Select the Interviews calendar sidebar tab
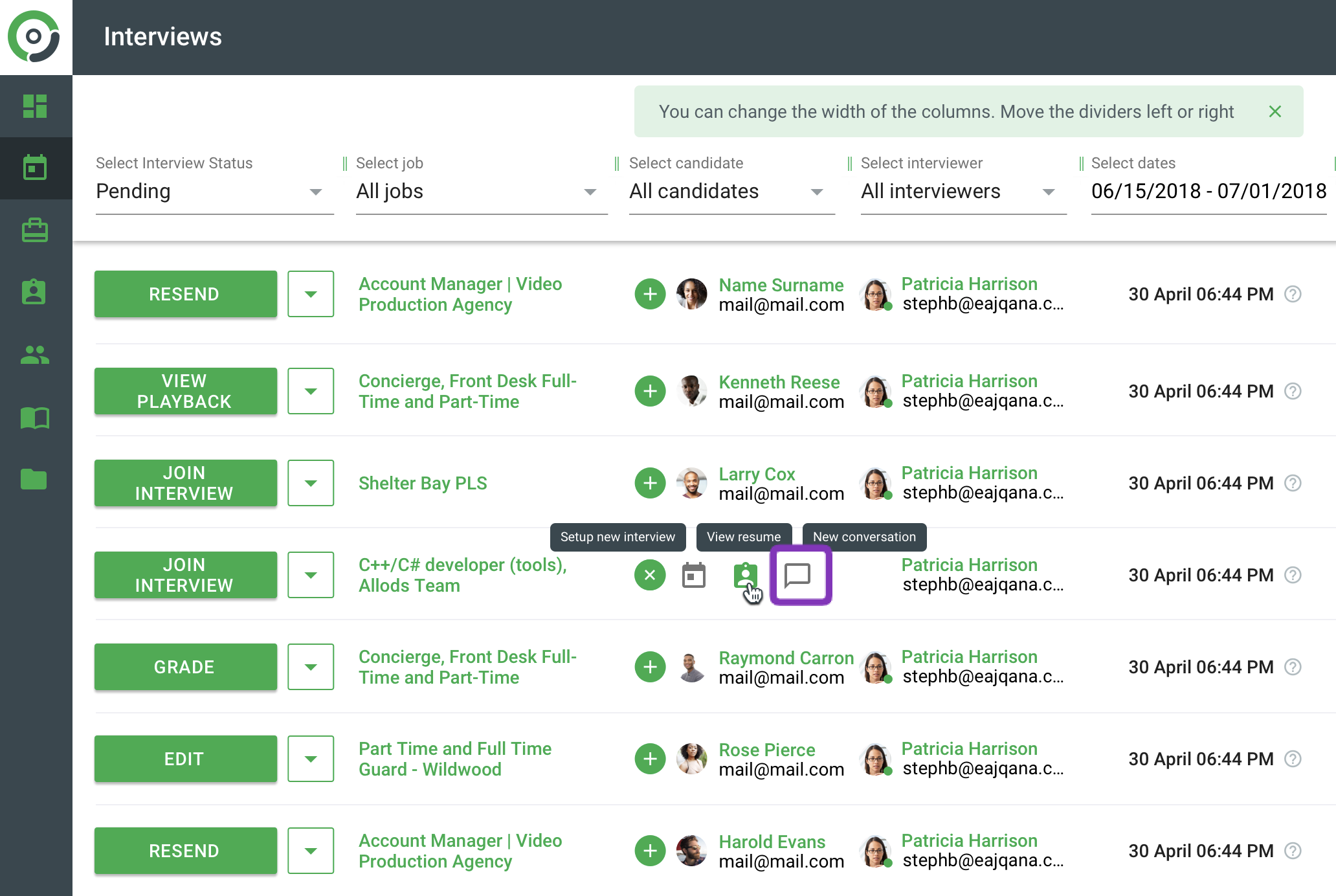Image resolution: width=1336 pixels, height=896 pixels. (x=35, y=168)
